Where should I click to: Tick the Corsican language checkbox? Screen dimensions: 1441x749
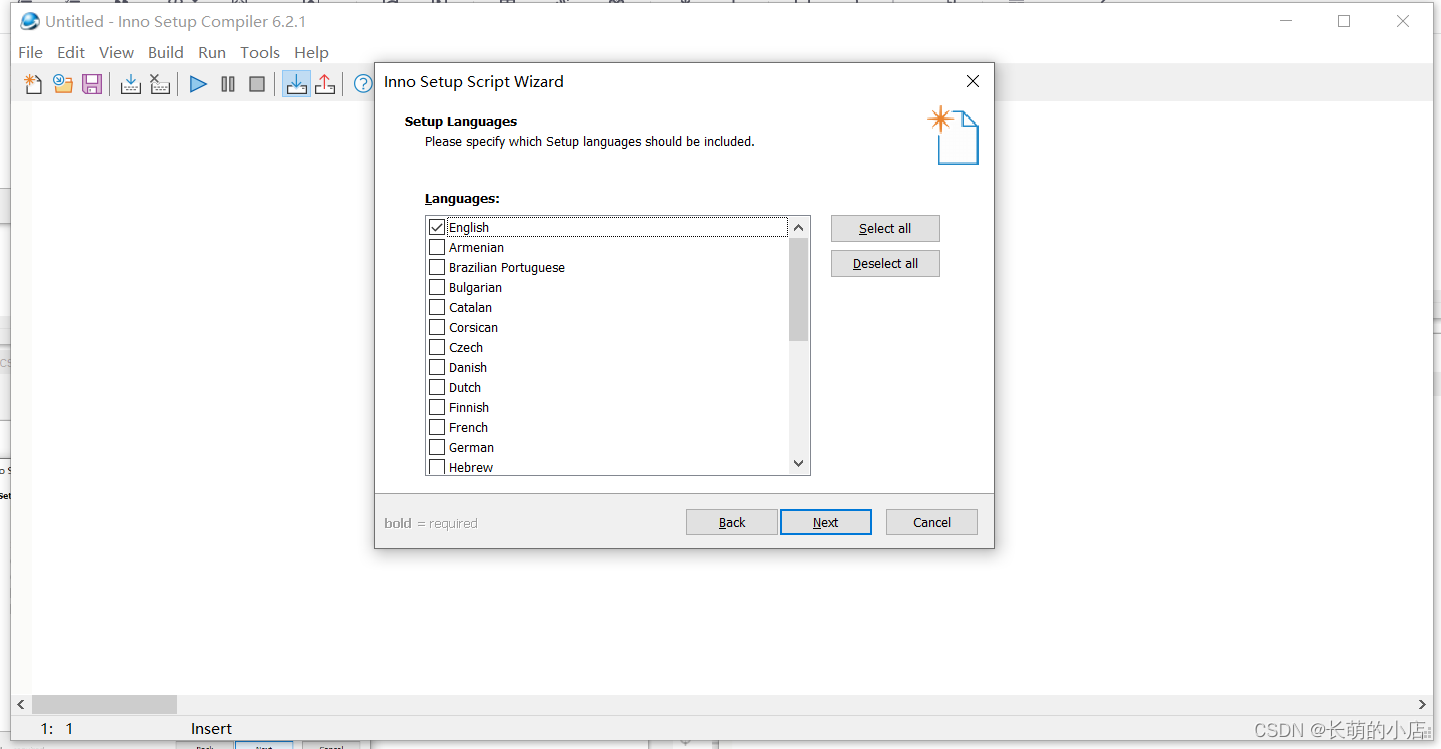click(x=437, y=327)
